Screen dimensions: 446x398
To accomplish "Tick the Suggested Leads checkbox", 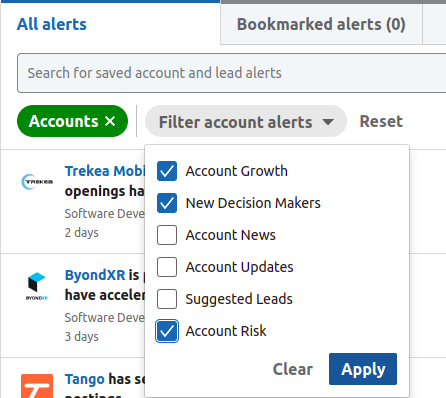I will pyautogui.click(x=167, y=299).
